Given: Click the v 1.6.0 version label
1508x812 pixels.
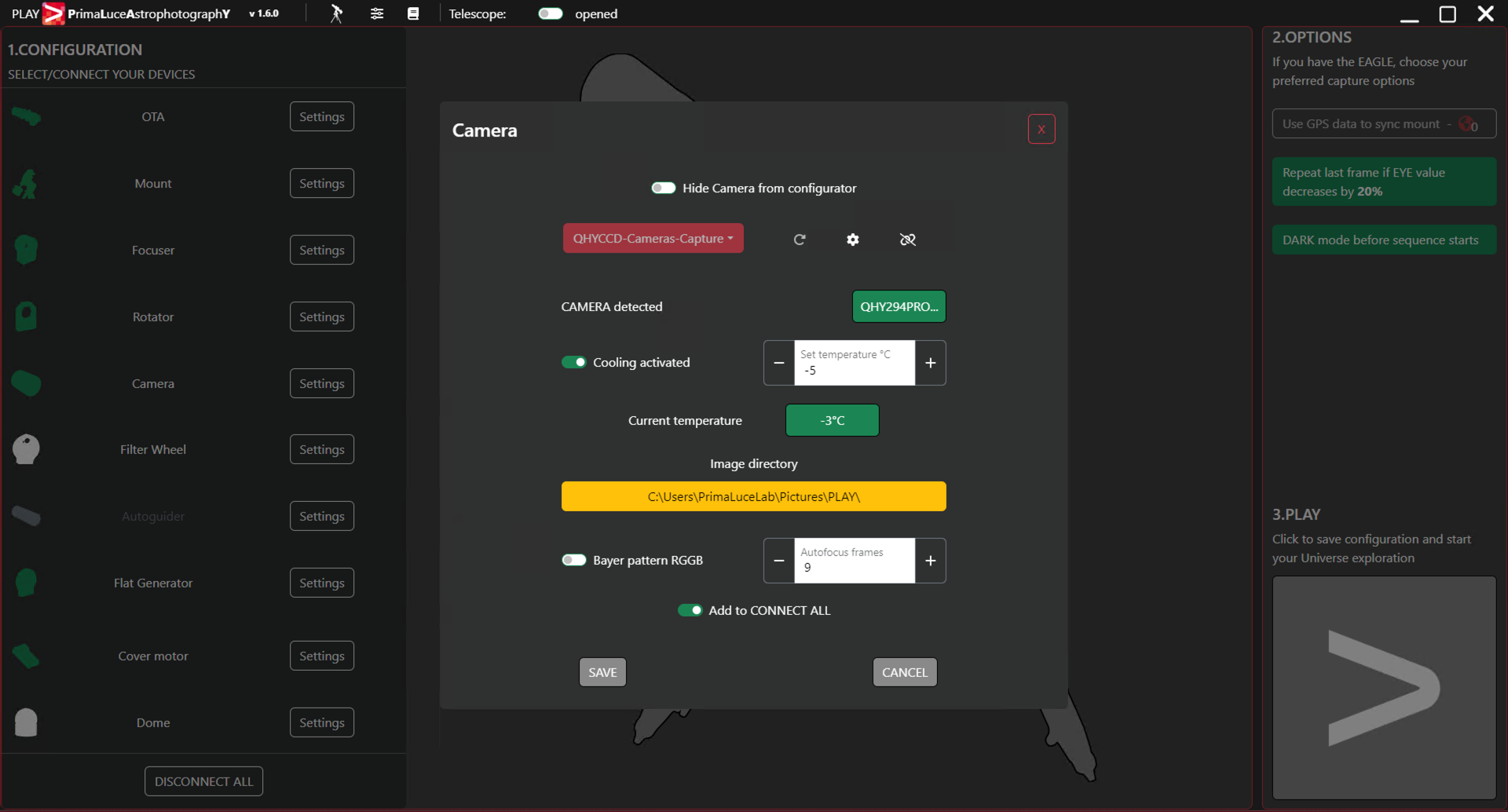Looking at the screenshot, I should [264, 14].
